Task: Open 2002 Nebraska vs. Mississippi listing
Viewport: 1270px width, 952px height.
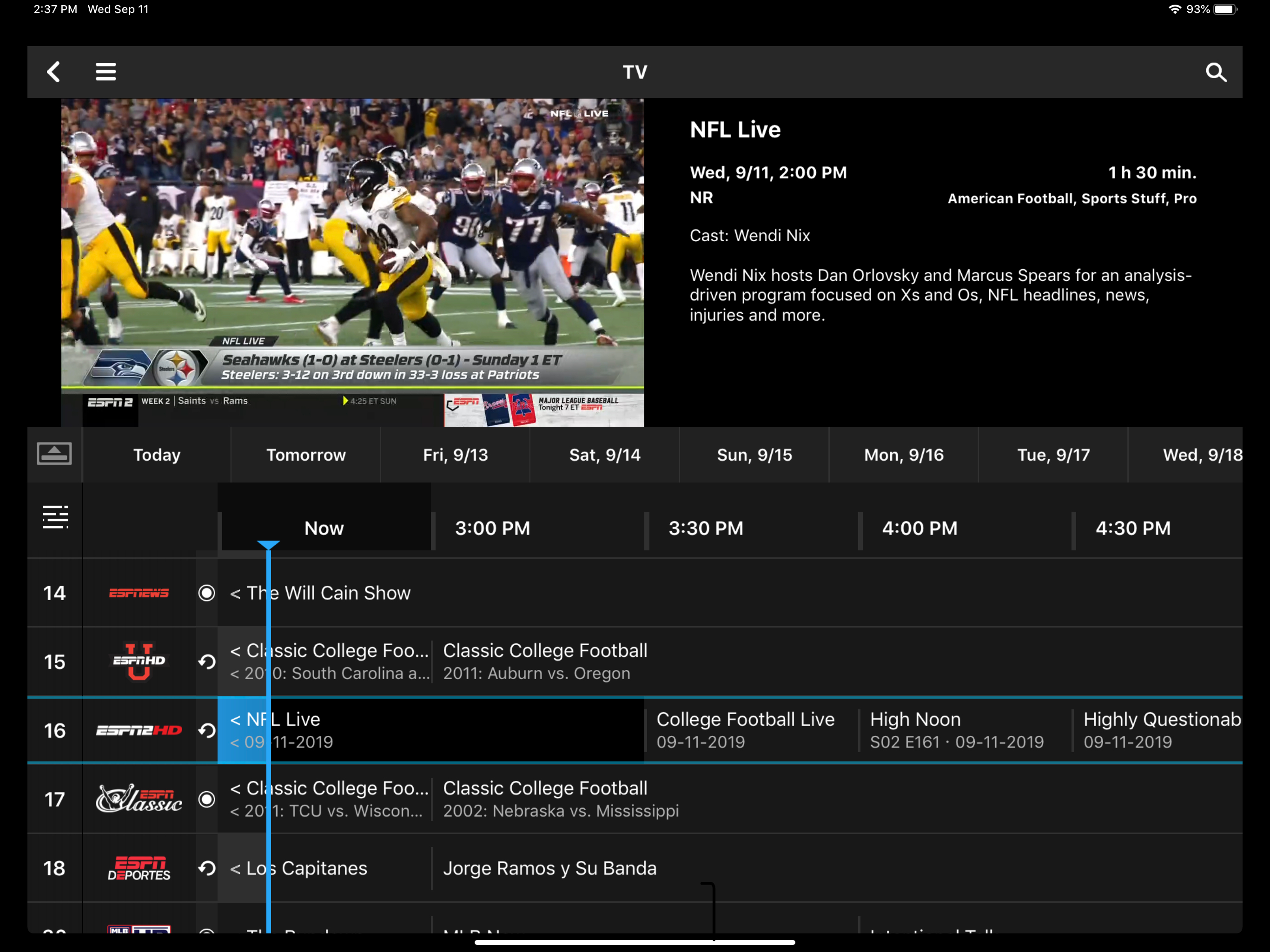Action: (x=837, y=799)
